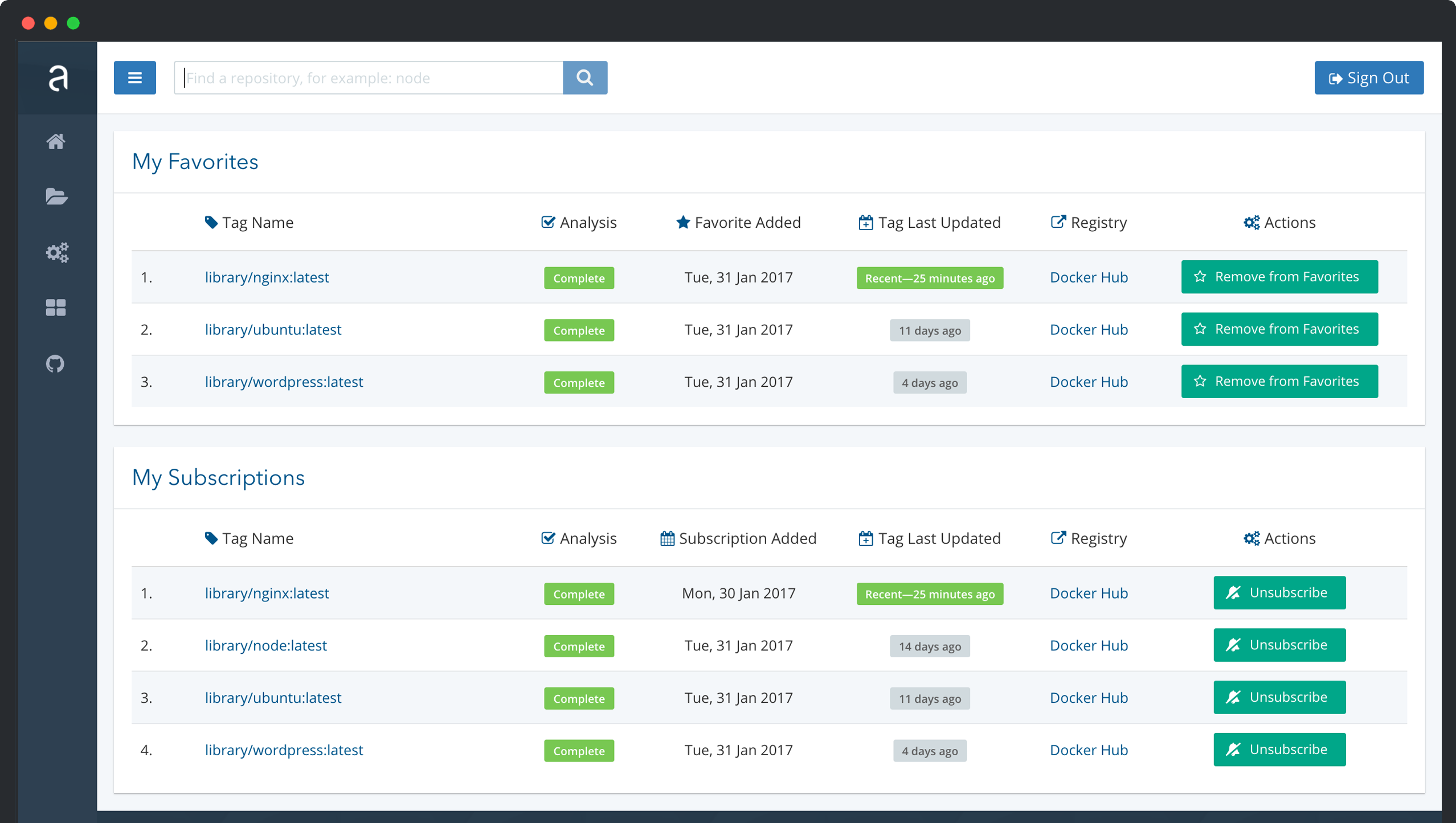
Task: Open library/wordpress:latest in My Subscriptions
Action: tap(284, 750)
